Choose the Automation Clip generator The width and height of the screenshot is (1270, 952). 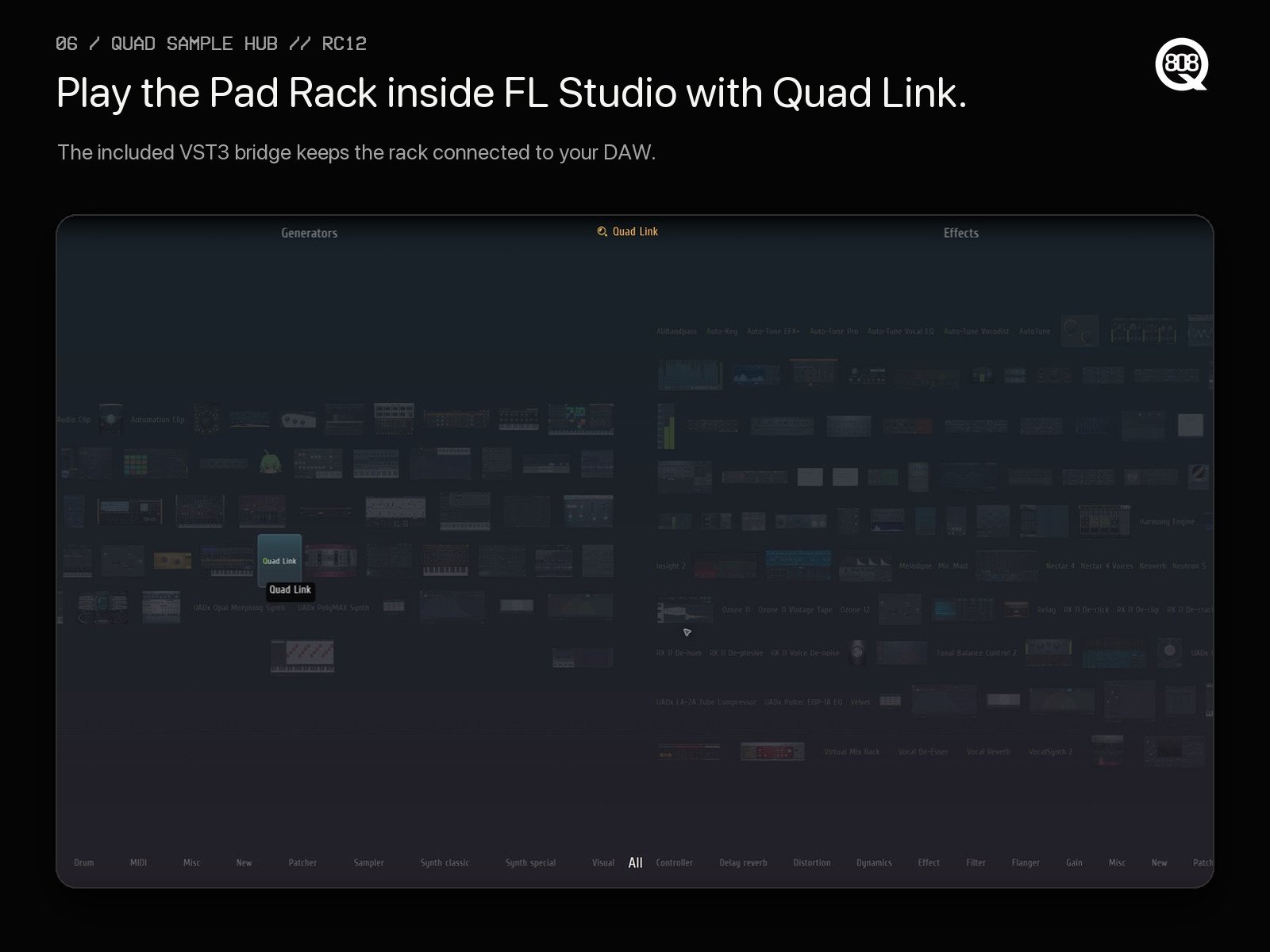pyautogui.click(x=157, y=420)
